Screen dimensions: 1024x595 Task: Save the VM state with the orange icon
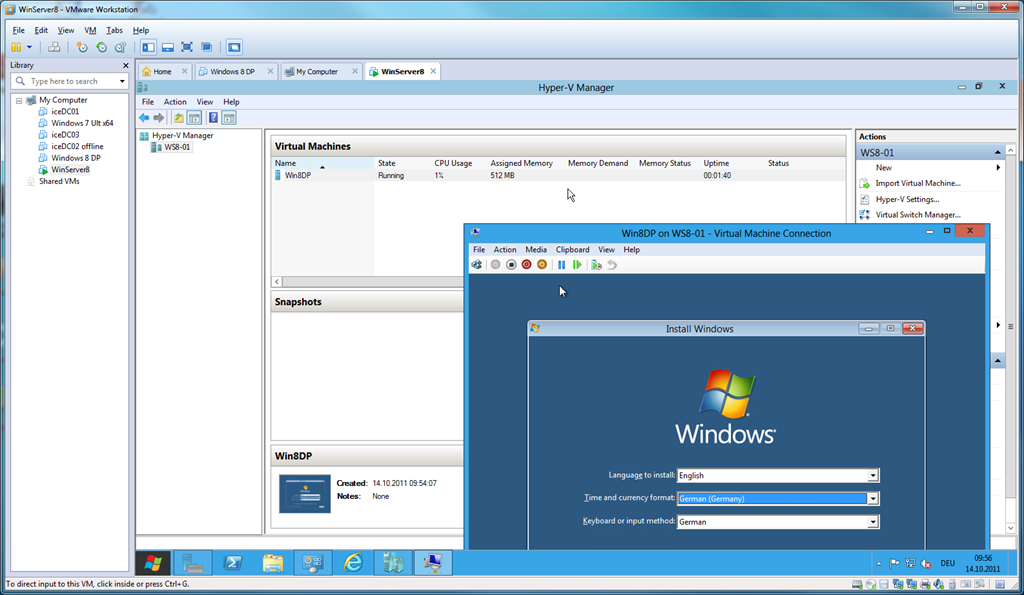542,265
